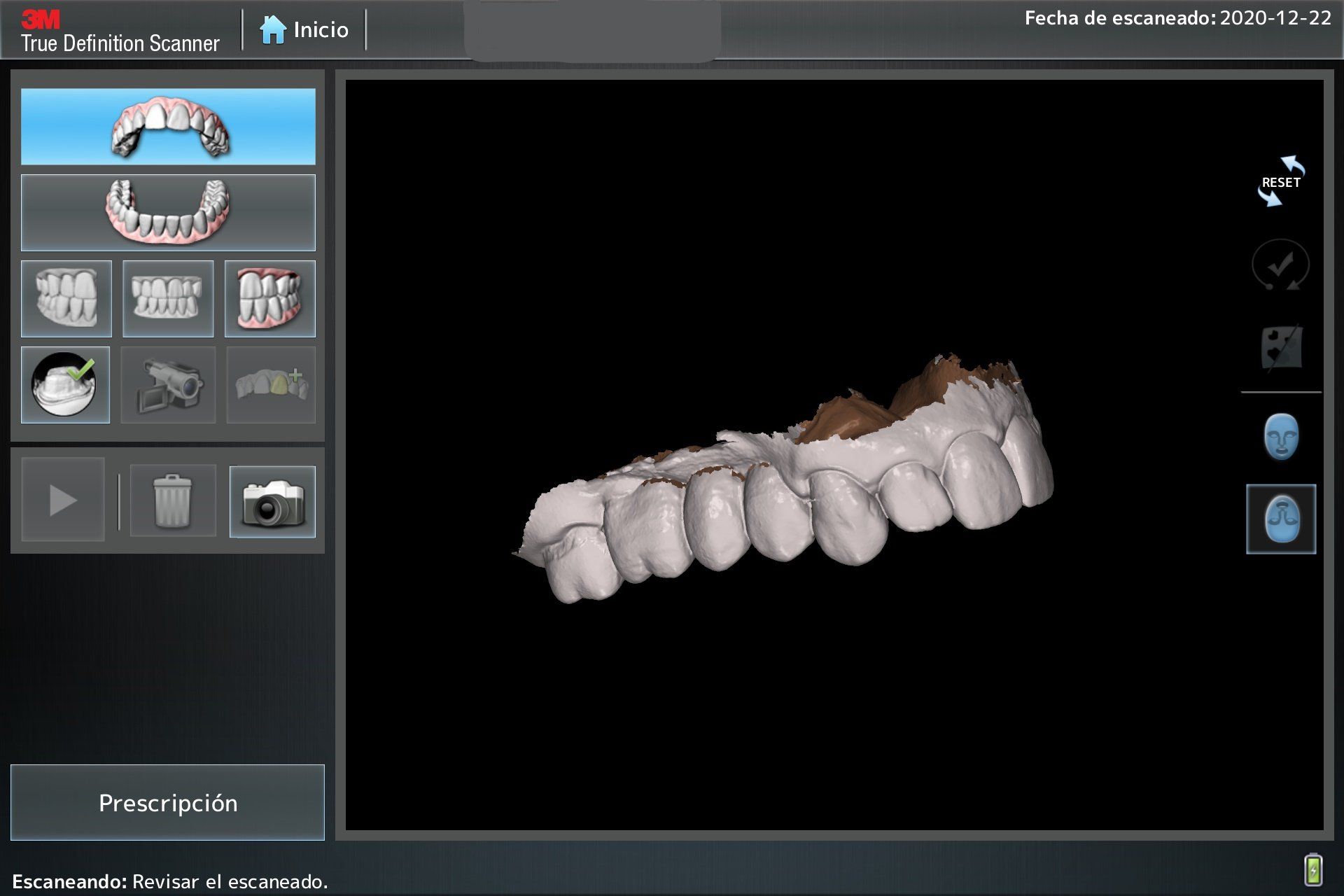Click the trash can delete icon
Viewport: 1344px width, 896px height.
pos(172,500)
